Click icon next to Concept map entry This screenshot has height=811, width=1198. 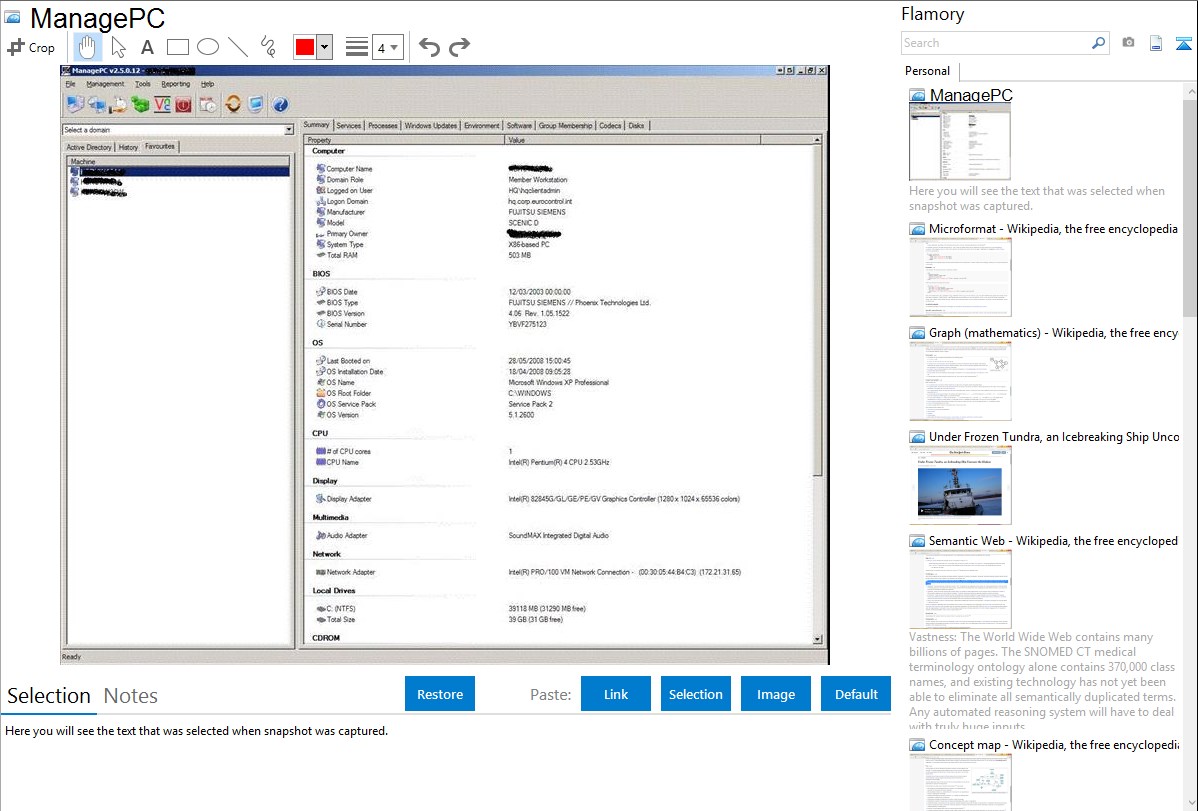pos(917,744)
